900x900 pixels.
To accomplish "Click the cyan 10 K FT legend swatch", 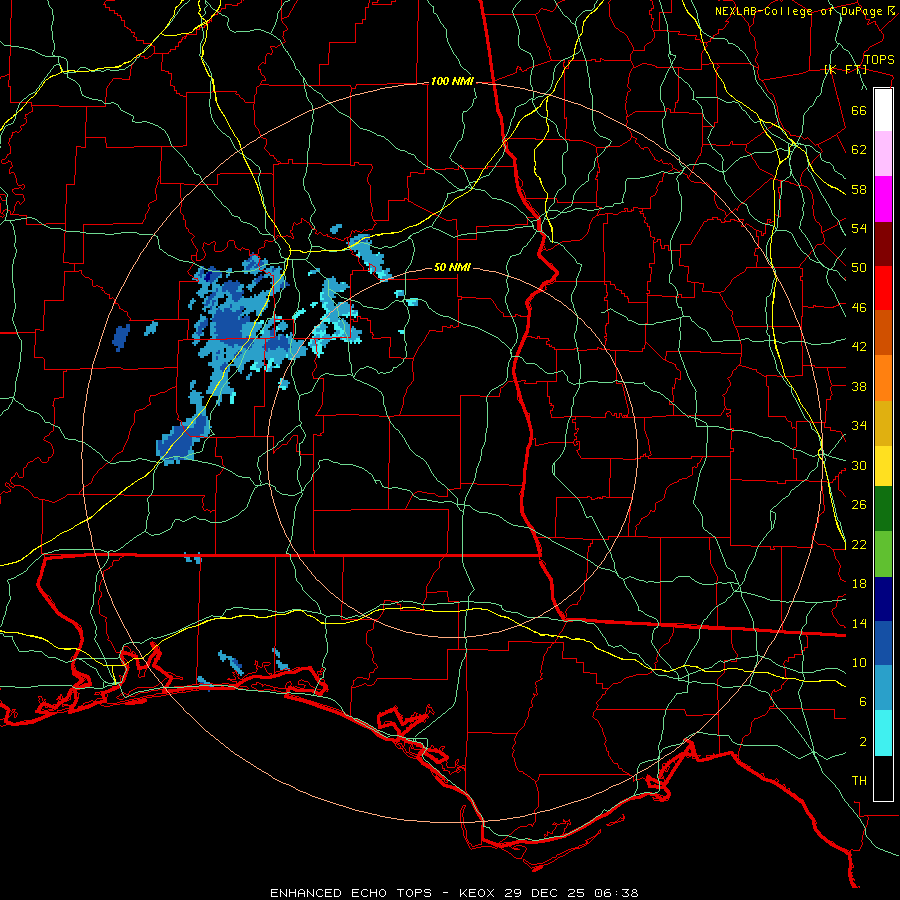I will [x=883, y=733].
